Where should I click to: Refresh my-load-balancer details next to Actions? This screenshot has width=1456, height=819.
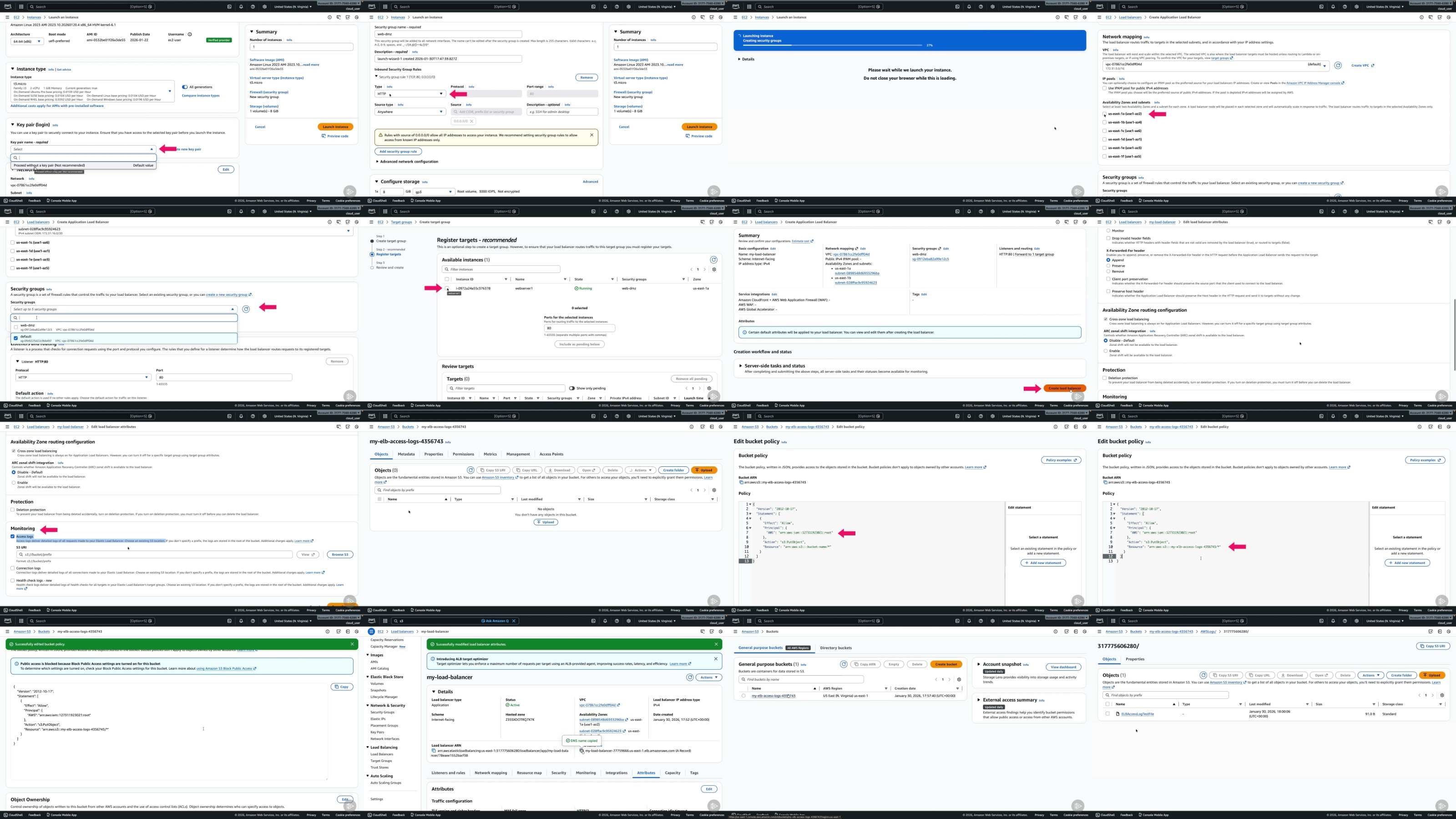click(x=690, y=677)
